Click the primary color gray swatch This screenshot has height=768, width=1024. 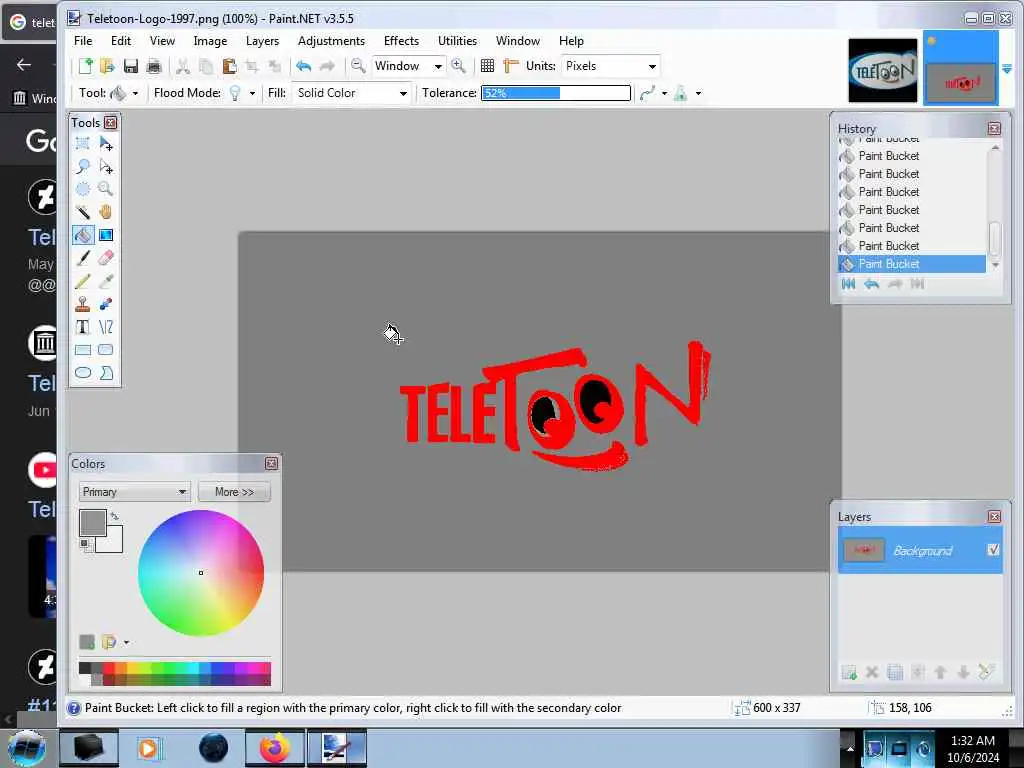click(92, 522)
